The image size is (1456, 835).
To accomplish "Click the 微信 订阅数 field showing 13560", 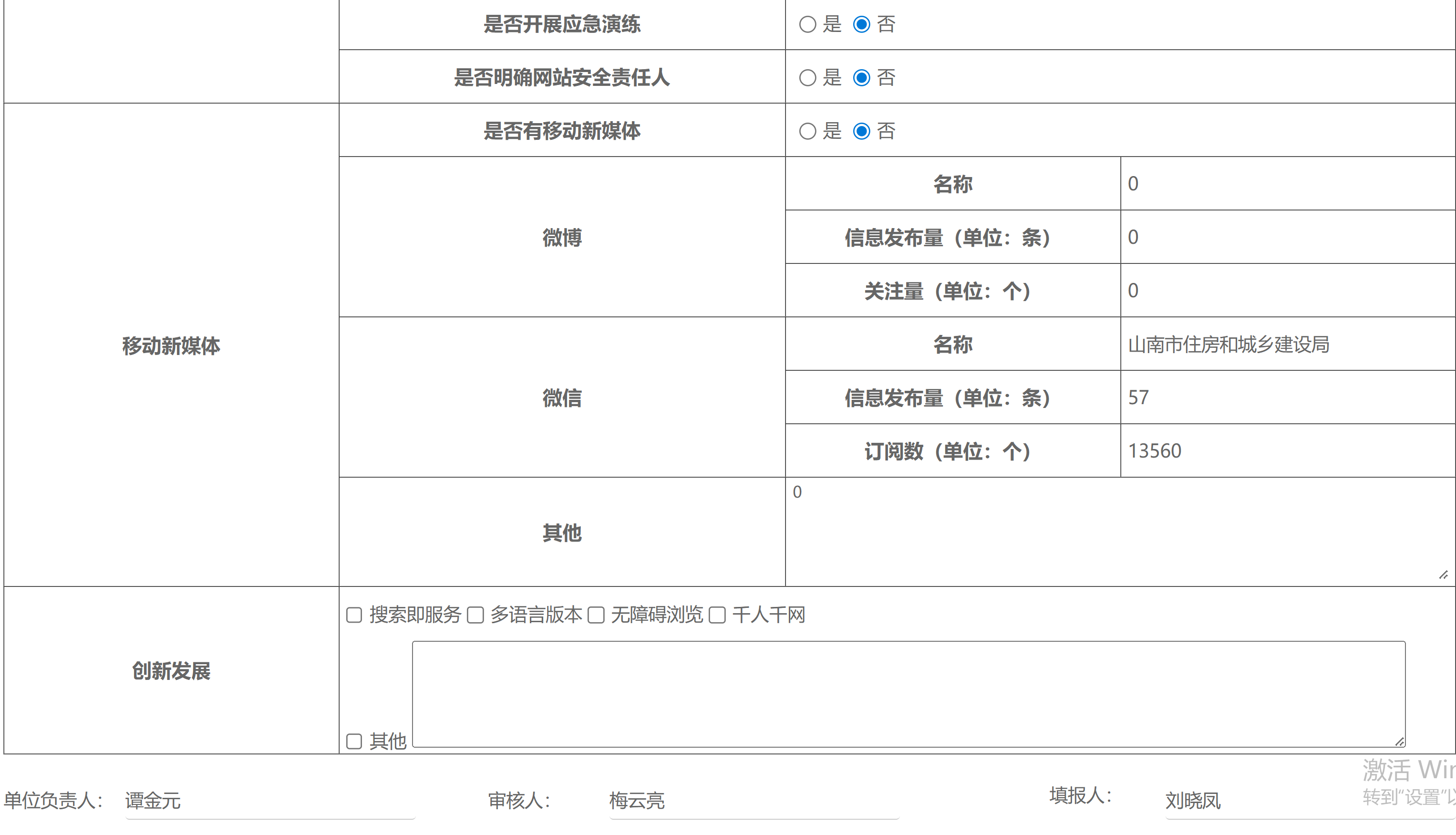I will coord(1287,451).
